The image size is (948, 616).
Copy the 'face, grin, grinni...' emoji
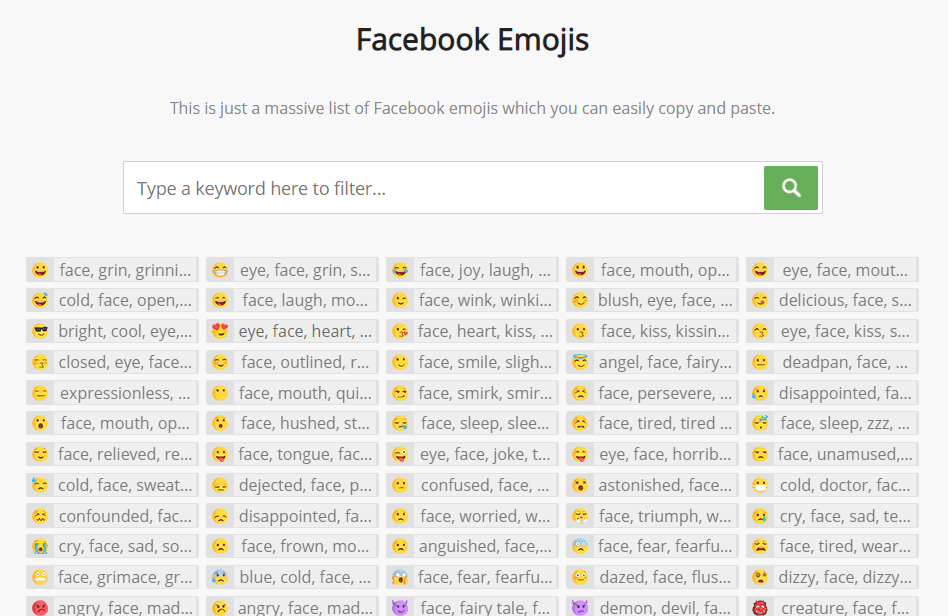[x=112, y=270]
